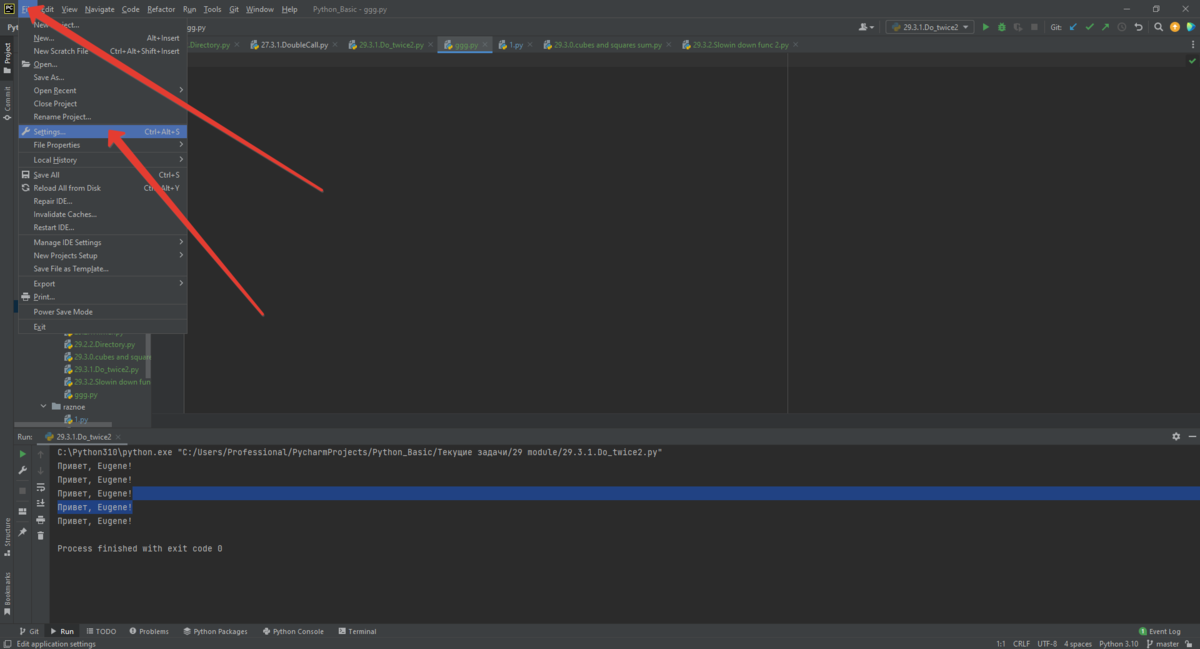Choose Save All in the File menu
Image resolution: width=1200 pixels, height=649 pixels.
pos(102,175)
